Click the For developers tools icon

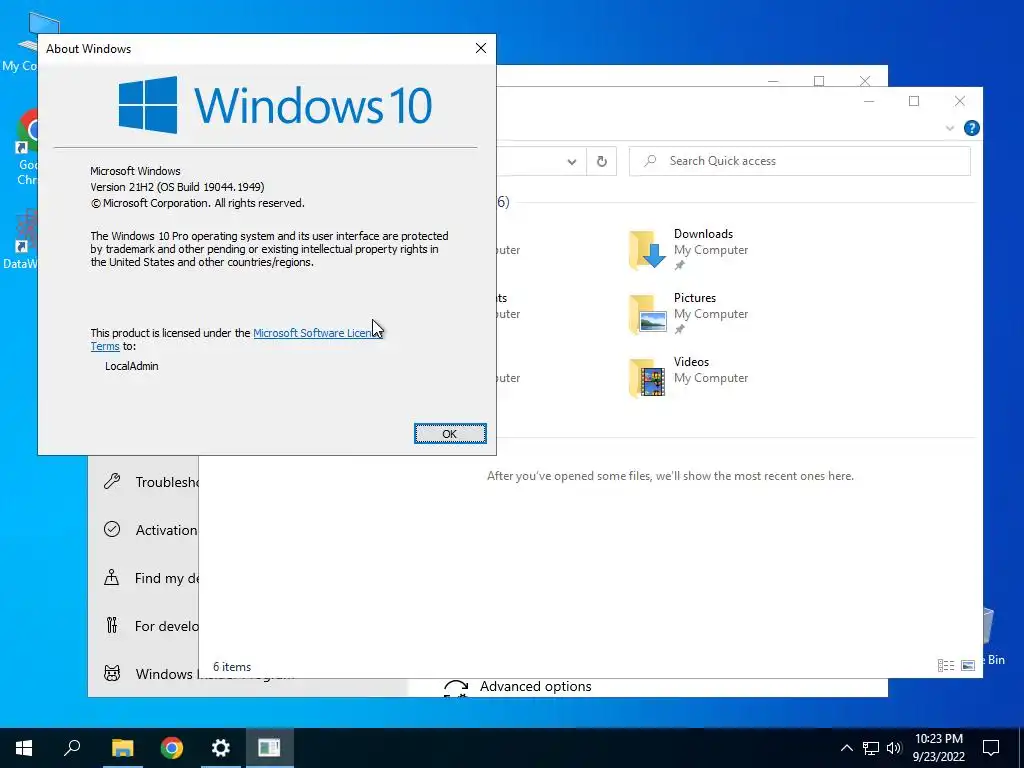pyautogui.click(x=112, y=626)
